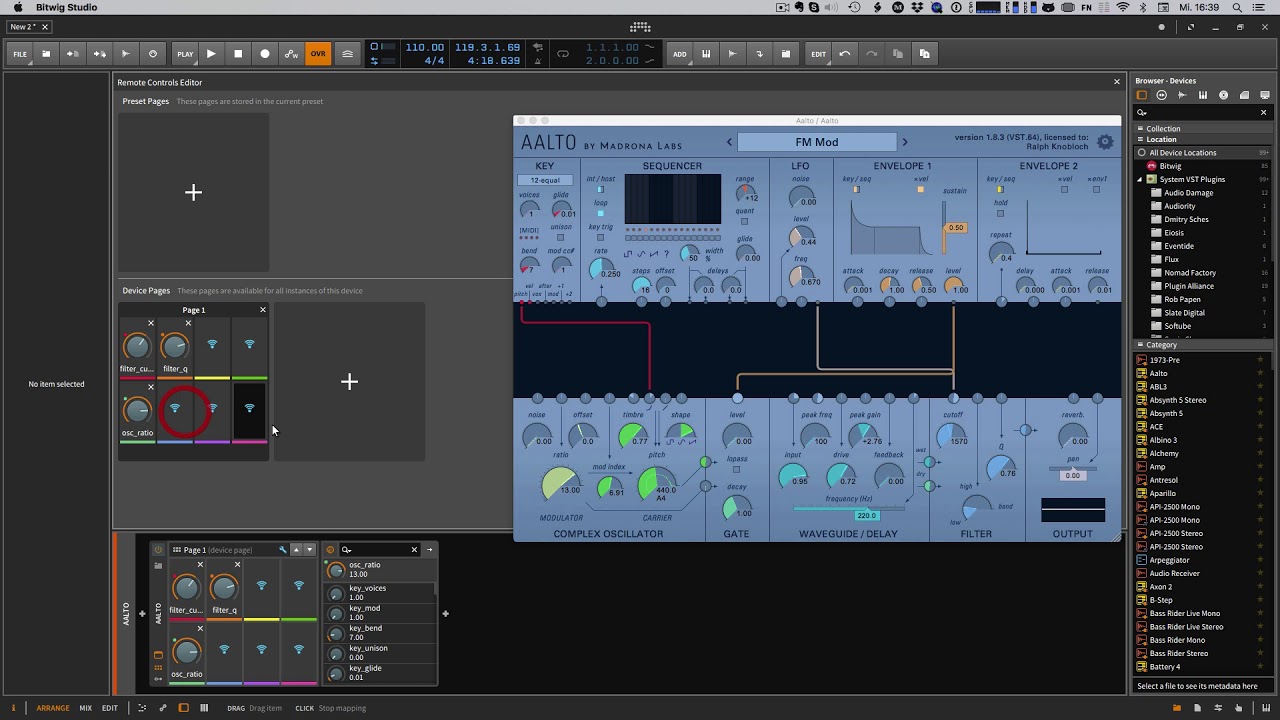Switch browser to the files folder icon
The image size is (1280, 720).
coord(1244,95)
